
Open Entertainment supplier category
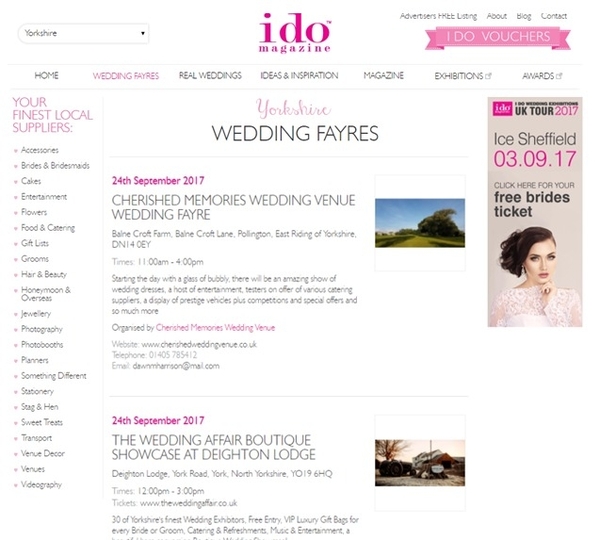[44, 197]
